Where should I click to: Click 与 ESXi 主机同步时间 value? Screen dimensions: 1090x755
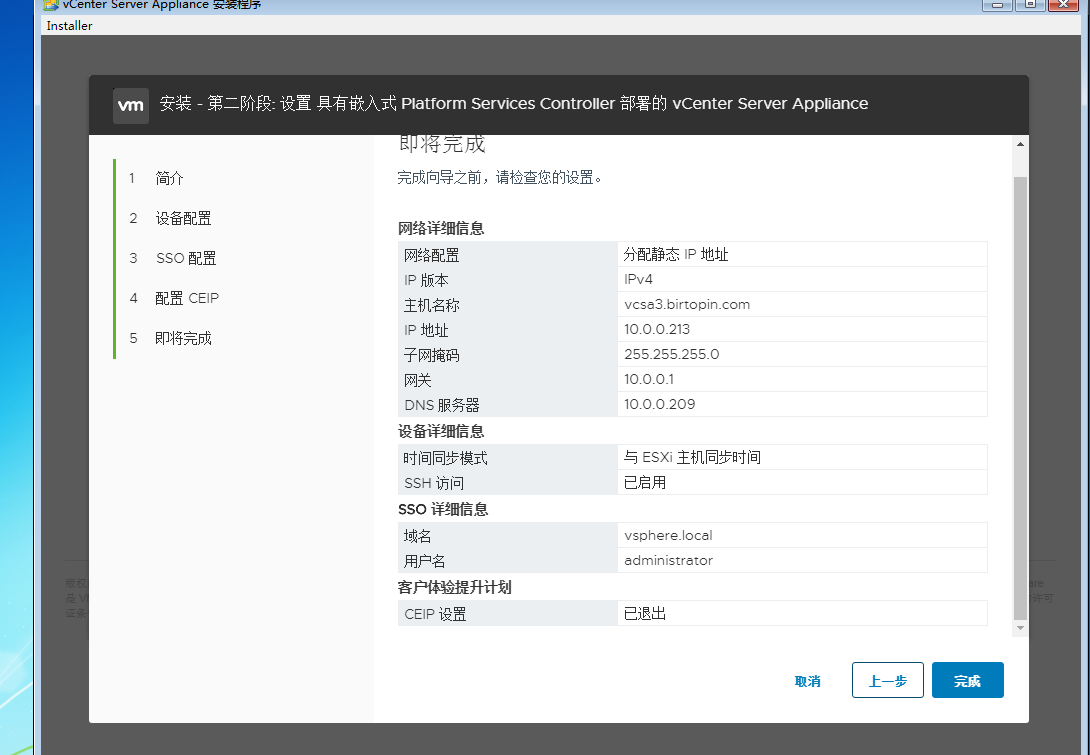point(692,457)
